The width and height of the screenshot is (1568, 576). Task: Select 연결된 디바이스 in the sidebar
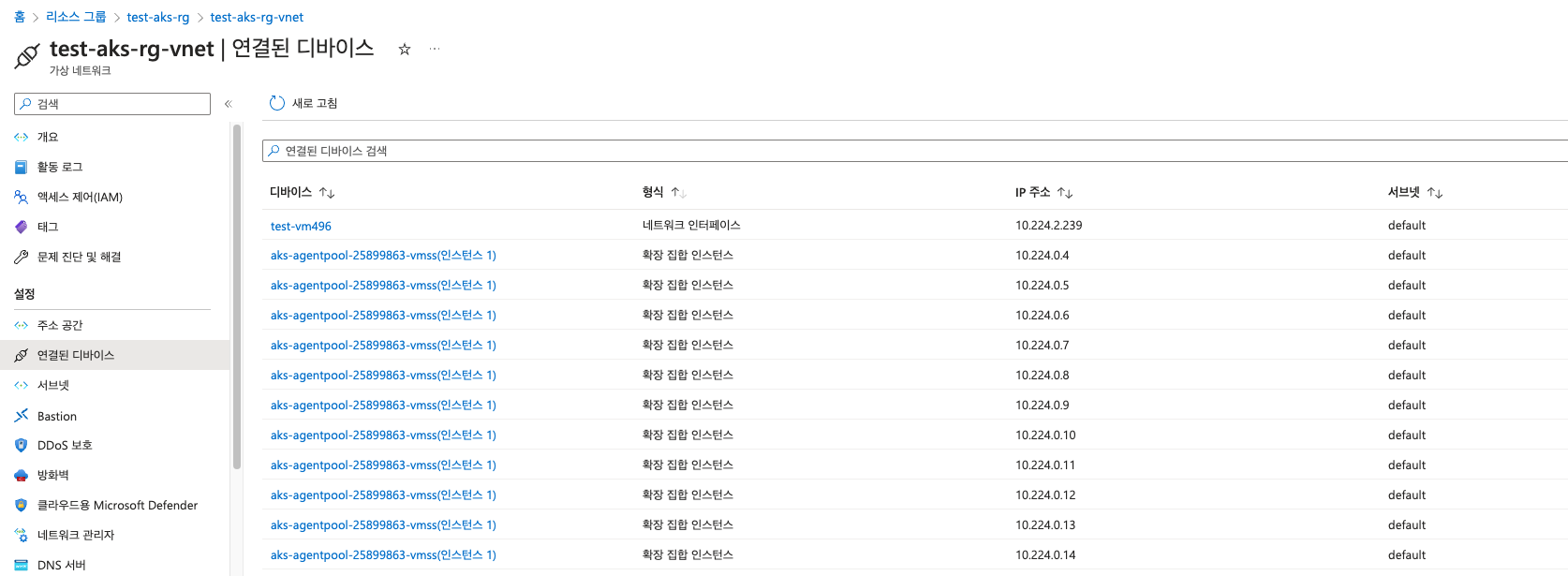(114, 355)
